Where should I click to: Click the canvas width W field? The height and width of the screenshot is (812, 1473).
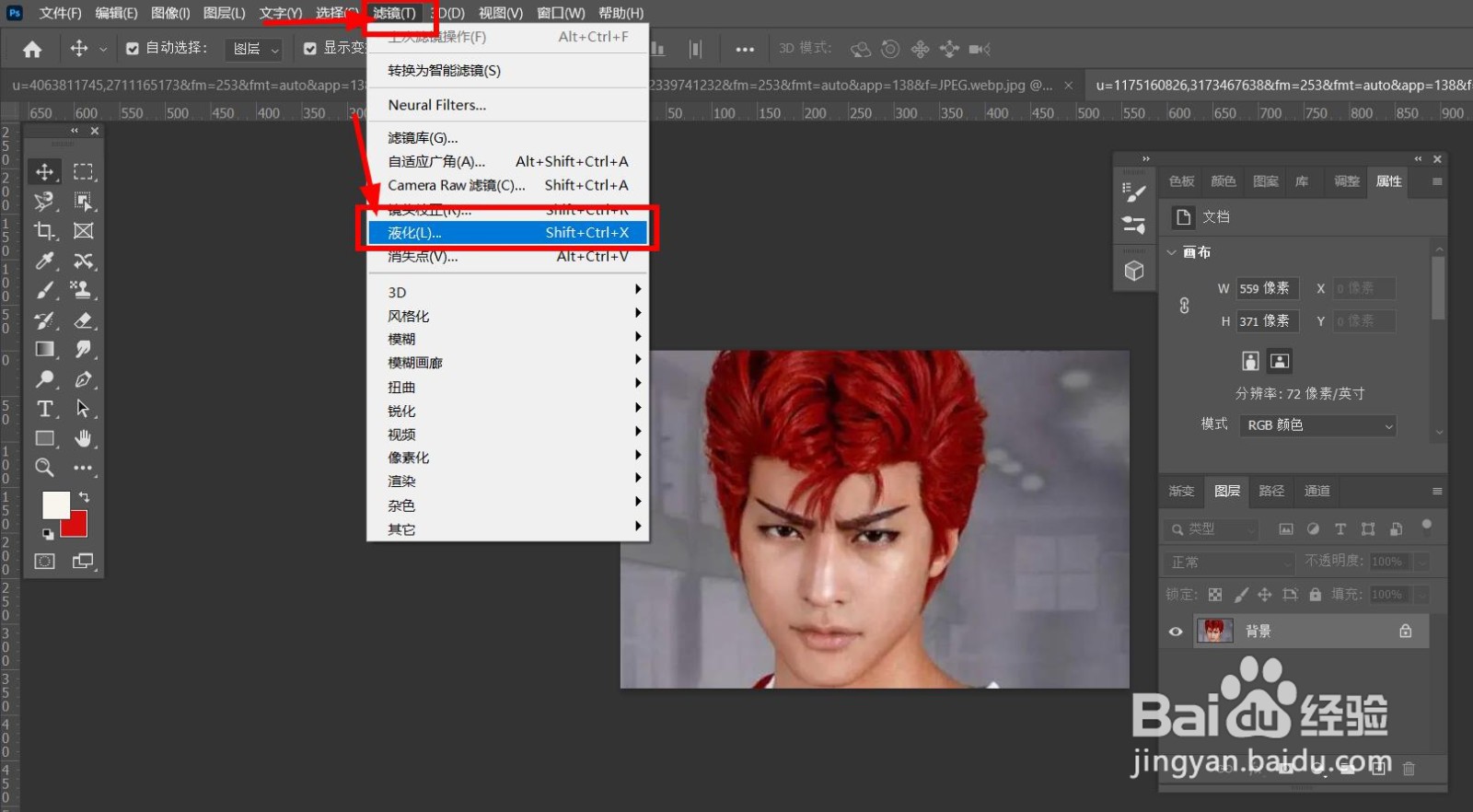click(x=1267, y=288)
